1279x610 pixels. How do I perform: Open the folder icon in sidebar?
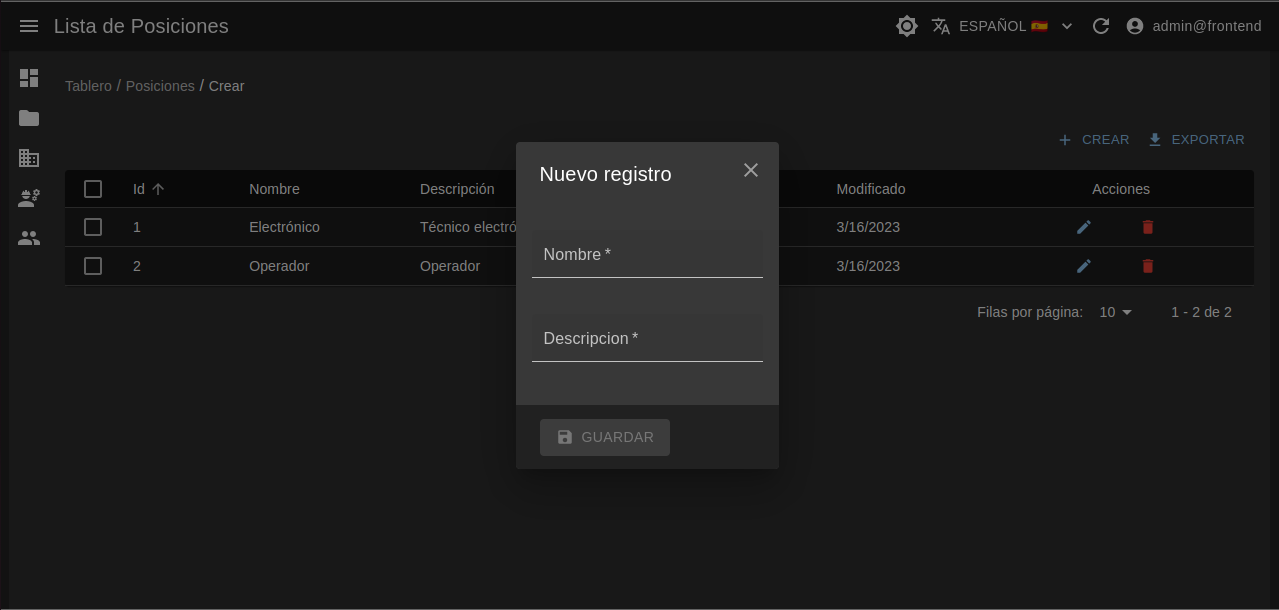click(29, 118)
